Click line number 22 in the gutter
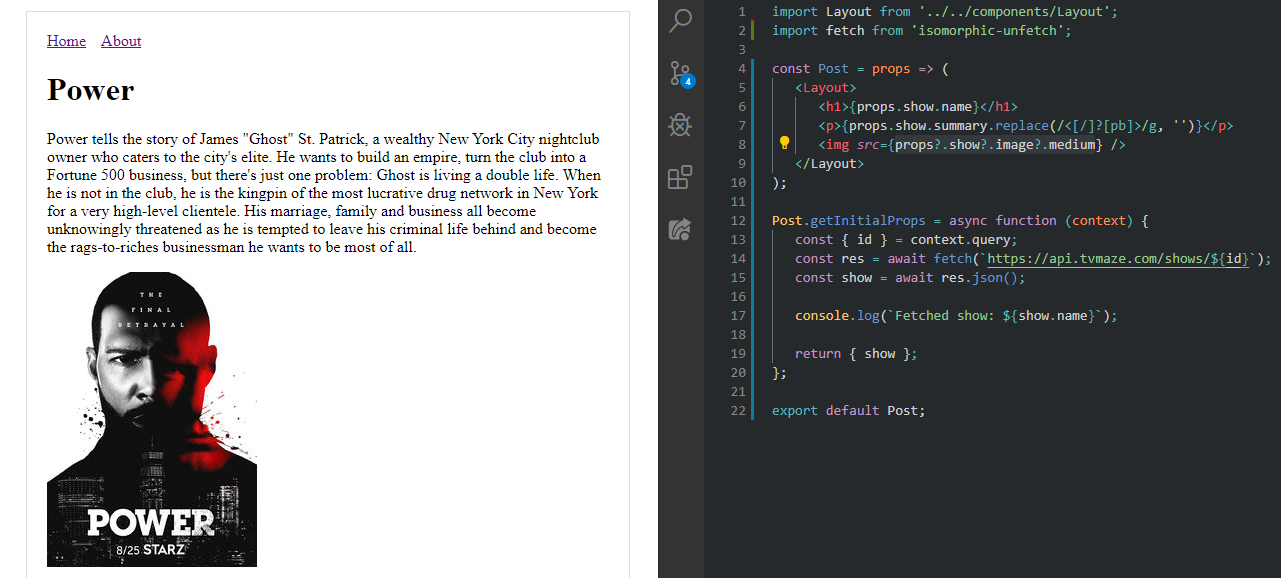 (738, 410)
